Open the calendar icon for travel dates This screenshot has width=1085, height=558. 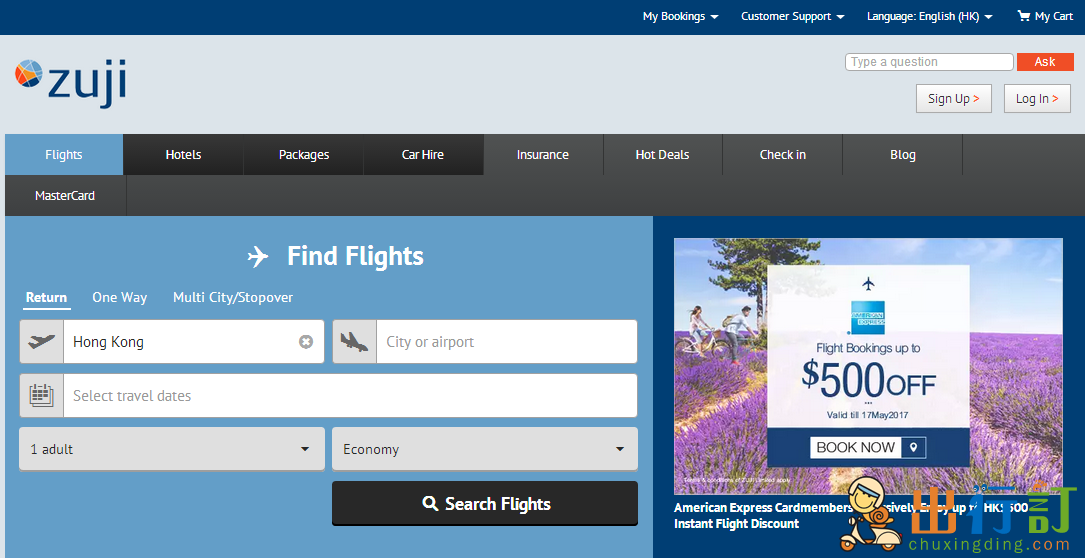click(x=42, y=395)
